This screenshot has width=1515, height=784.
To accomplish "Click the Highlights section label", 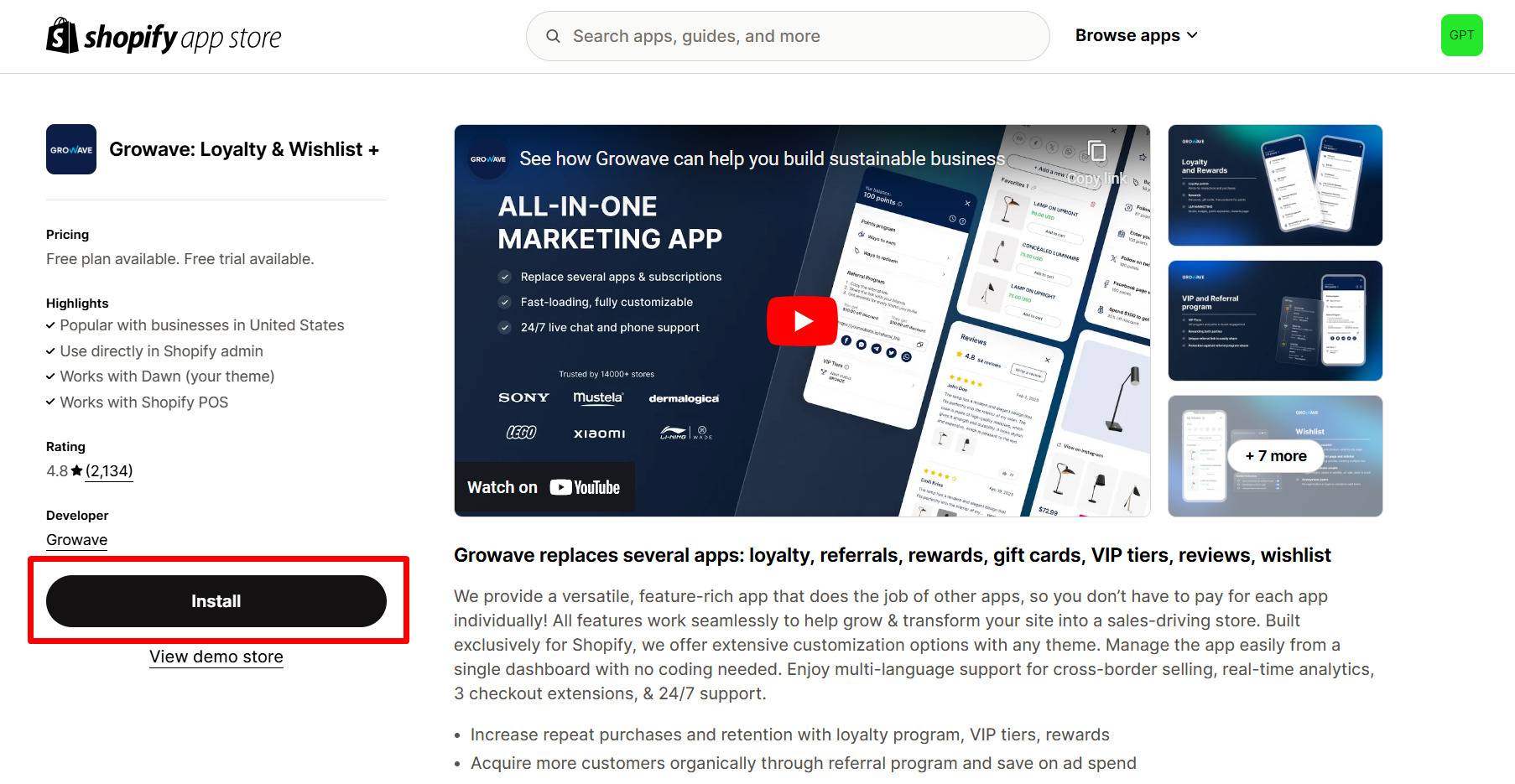I will (77, 304).
